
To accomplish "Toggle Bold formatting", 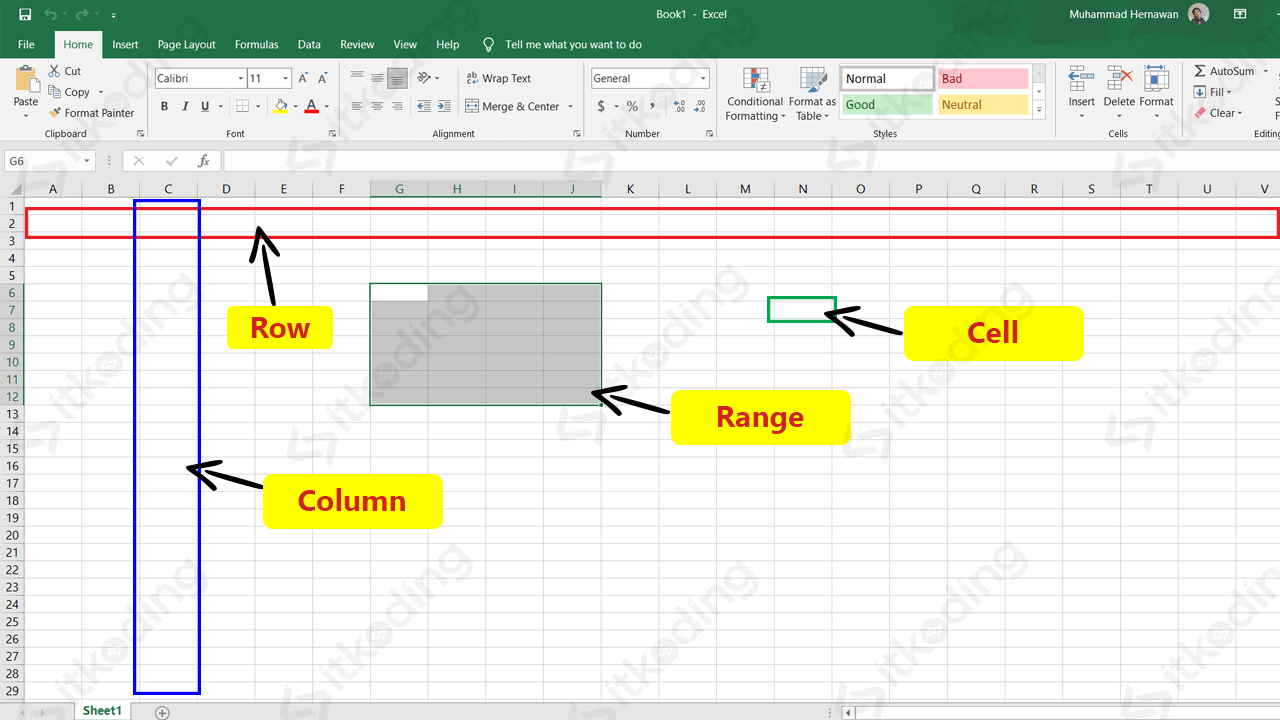I will pyautogui.click(x=165, y=106).
